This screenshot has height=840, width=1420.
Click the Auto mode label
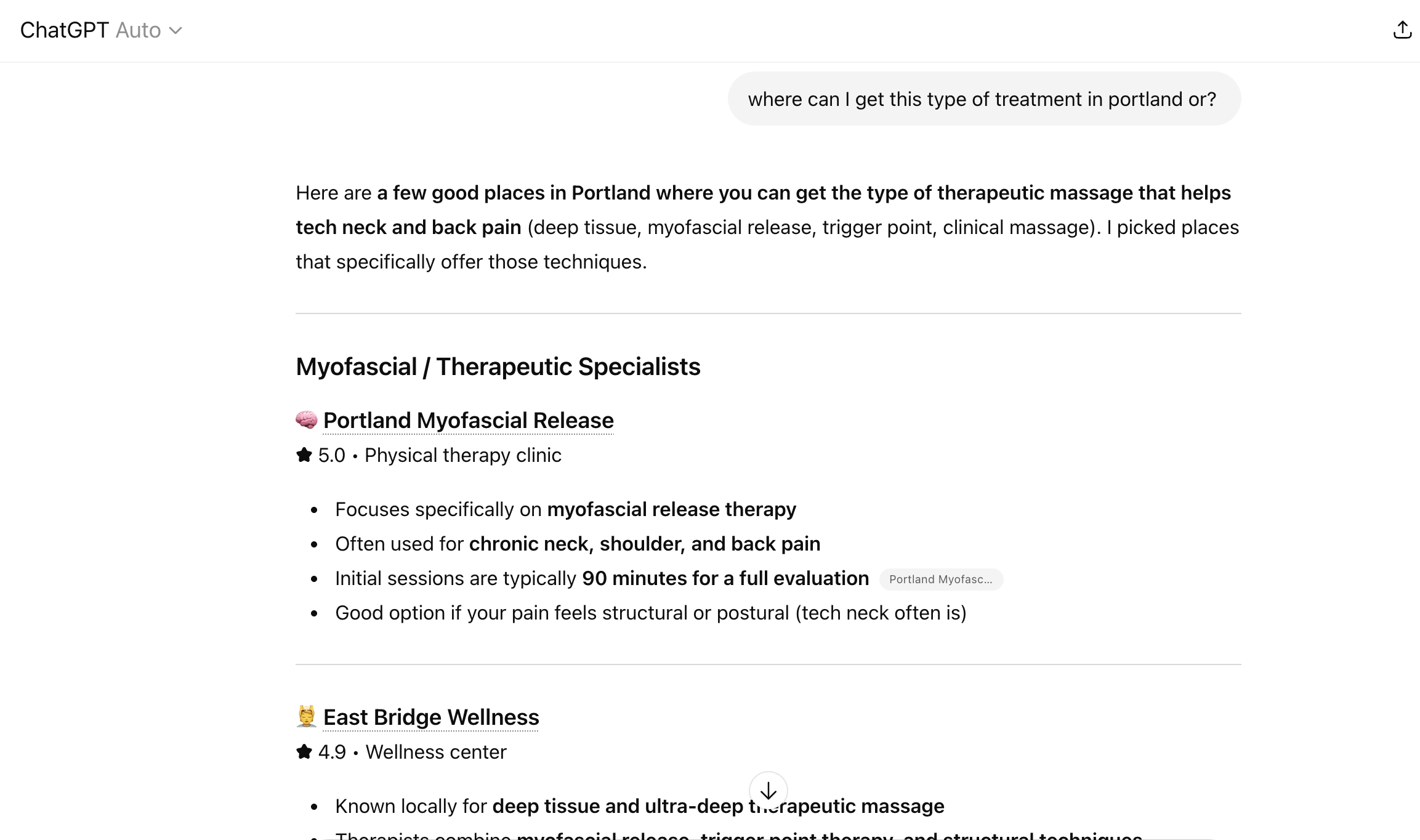click(138, 30)
